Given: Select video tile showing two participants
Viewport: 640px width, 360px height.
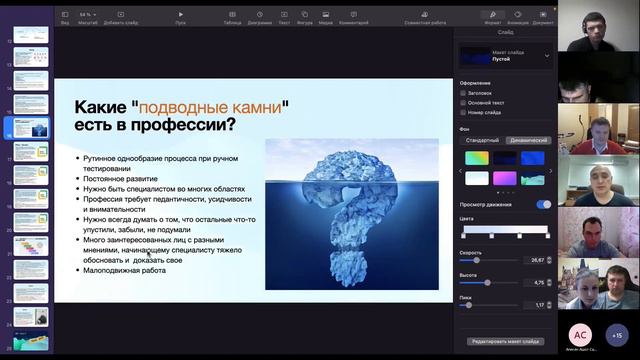Looking at the screenshot, I should tap(598, 284).
